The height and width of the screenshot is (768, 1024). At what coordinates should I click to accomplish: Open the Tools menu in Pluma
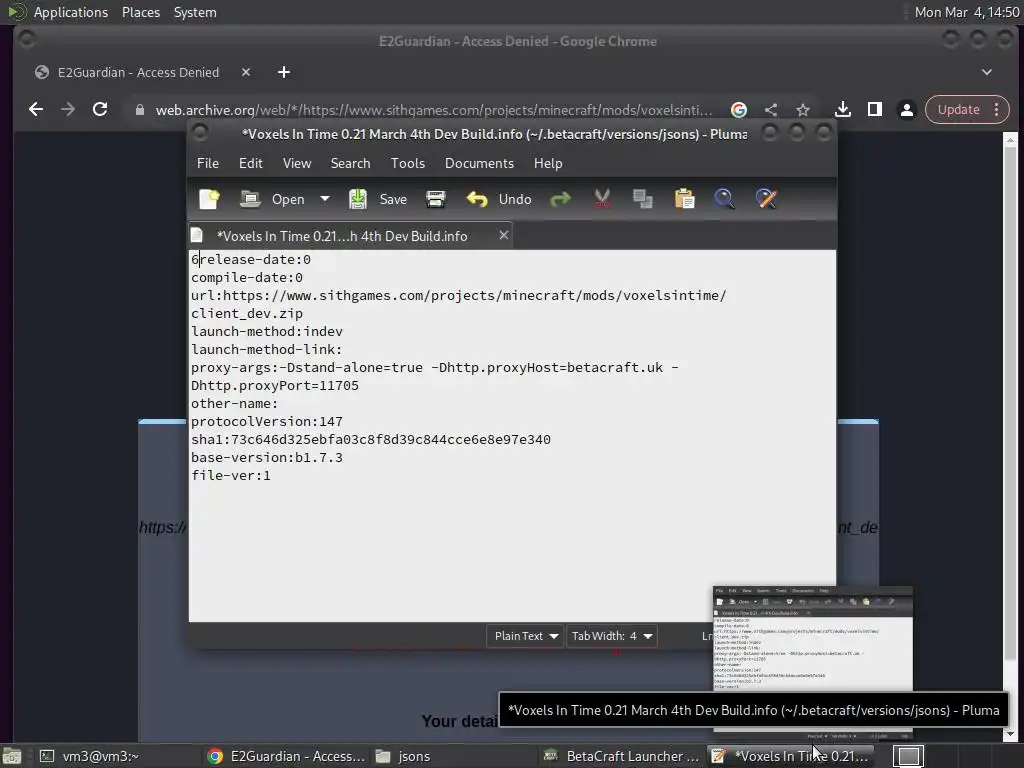pos(408,163)
